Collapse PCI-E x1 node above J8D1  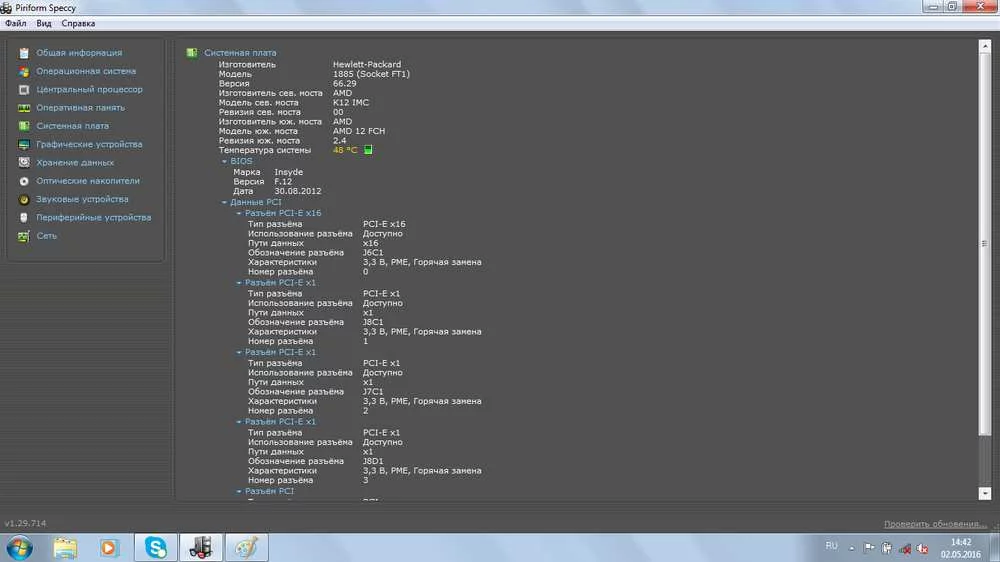click(x=239, y=422)
